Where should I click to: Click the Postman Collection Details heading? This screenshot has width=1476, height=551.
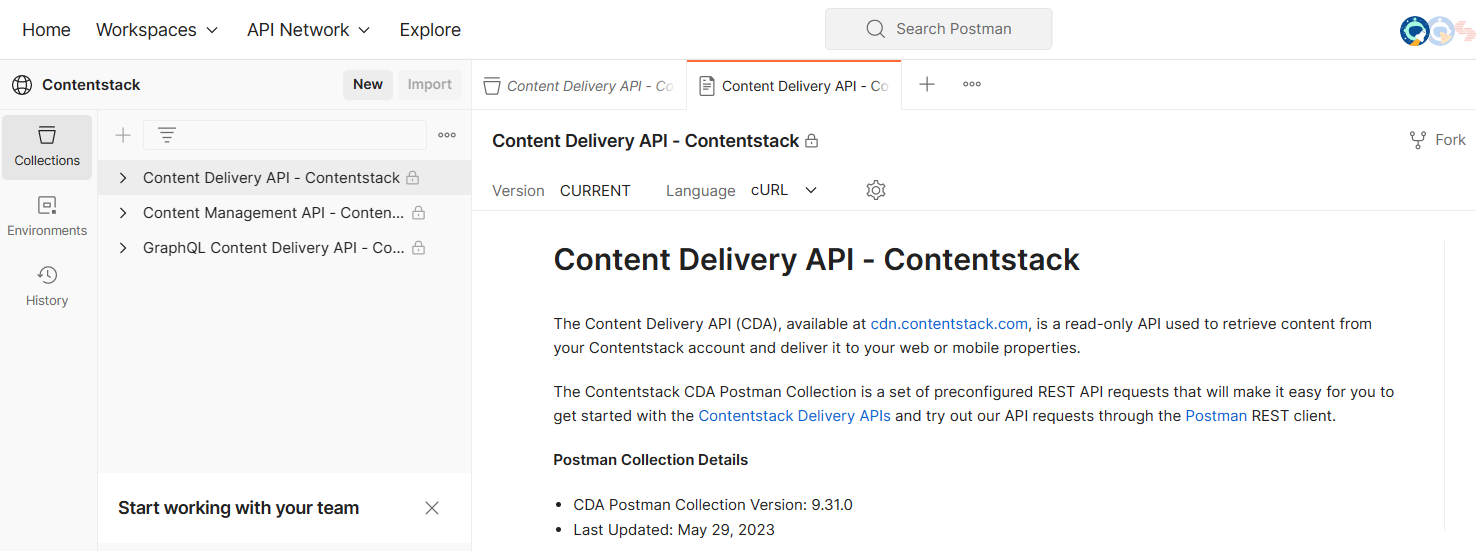click(x=651, y=460)
